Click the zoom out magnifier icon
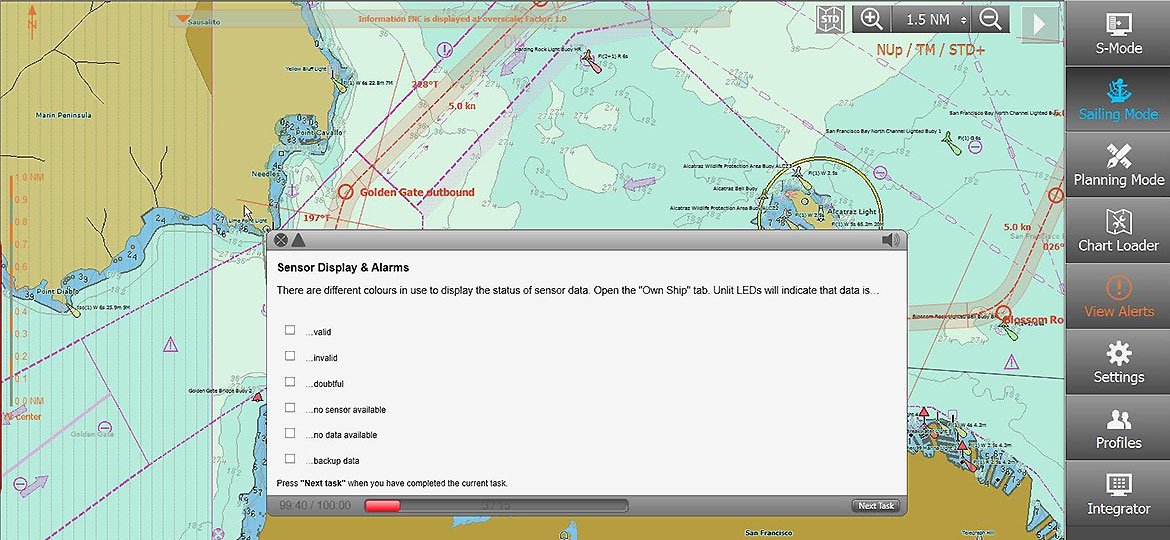 990,20
